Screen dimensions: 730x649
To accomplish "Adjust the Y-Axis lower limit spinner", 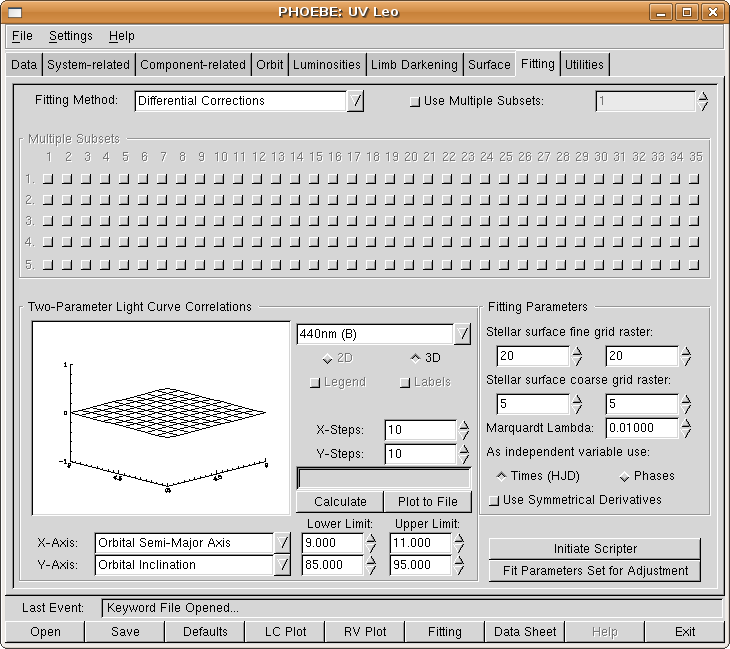I will (371, 565).
